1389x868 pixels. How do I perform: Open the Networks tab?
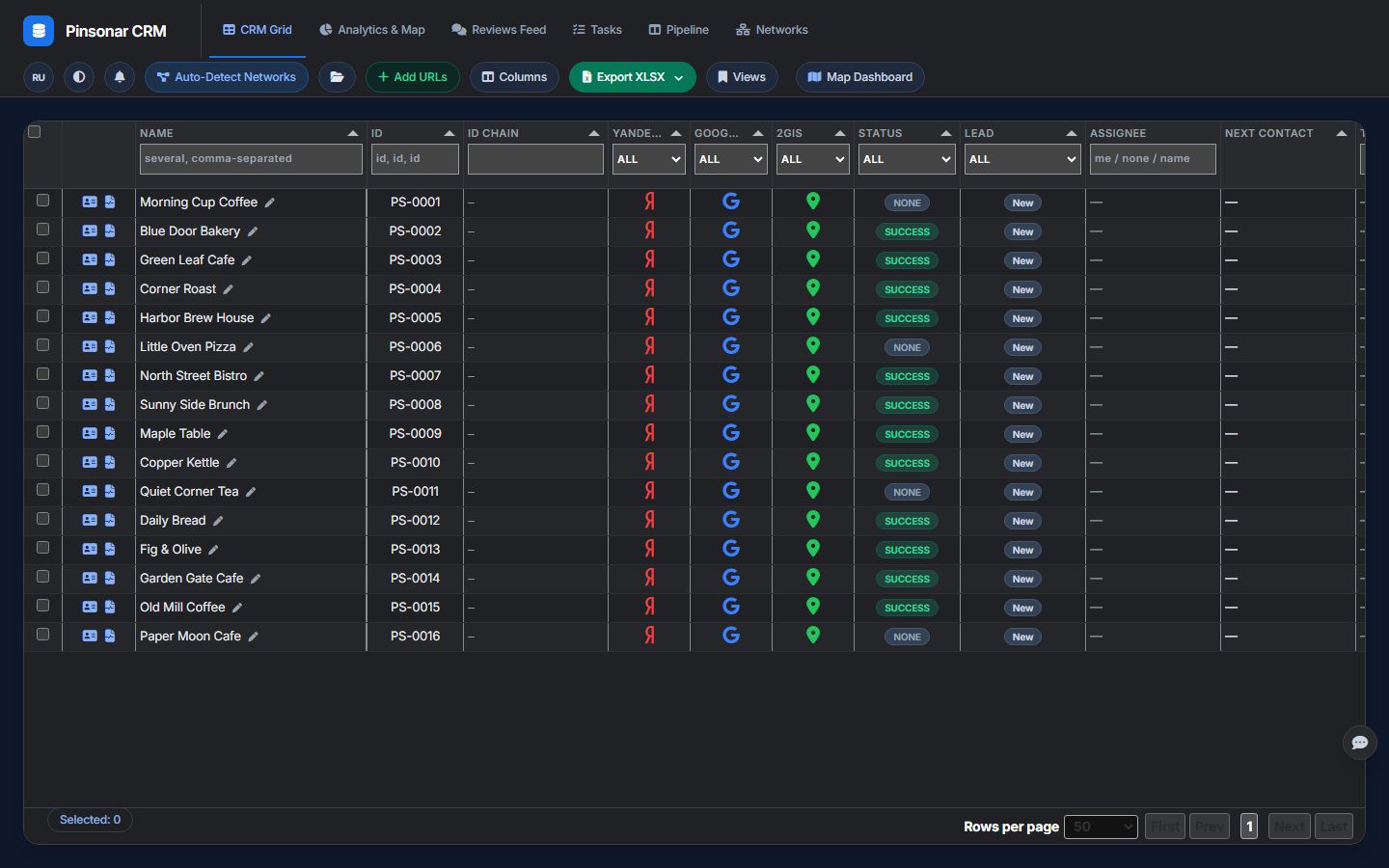(x=772, y=30)
